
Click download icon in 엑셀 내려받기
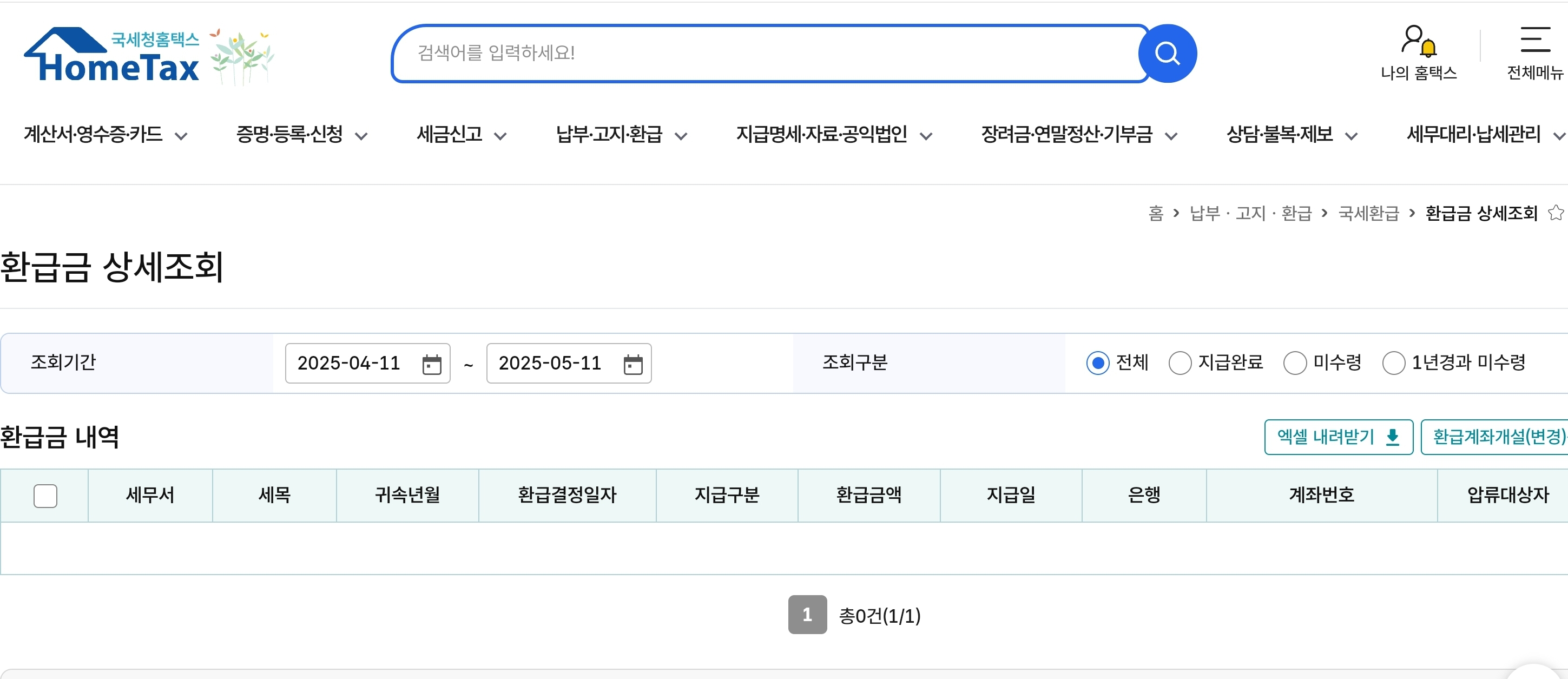[1392, 437]
